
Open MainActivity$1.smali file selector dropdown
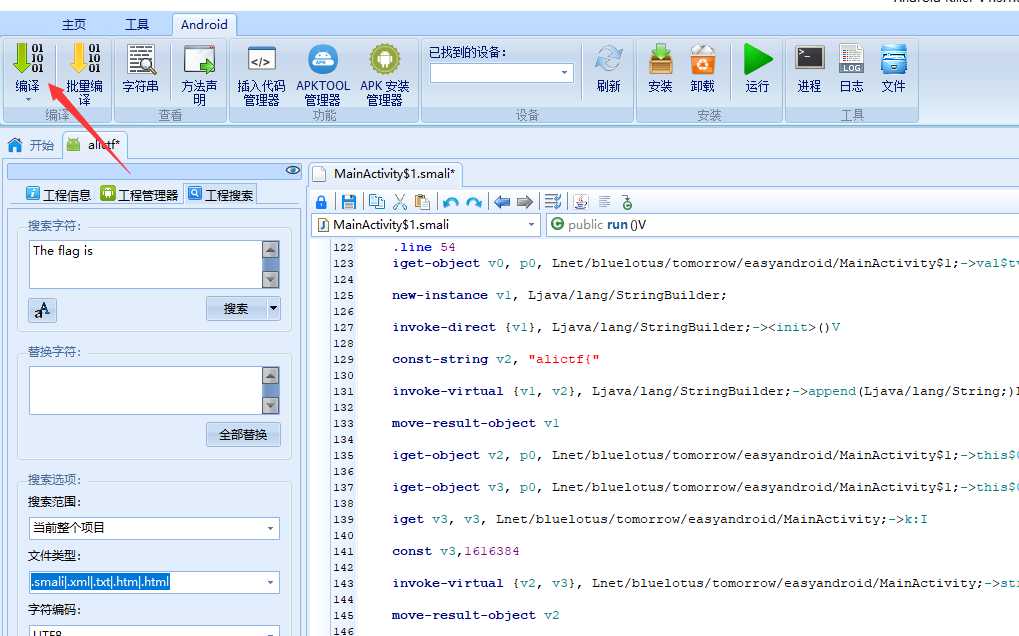click(531, 225)
